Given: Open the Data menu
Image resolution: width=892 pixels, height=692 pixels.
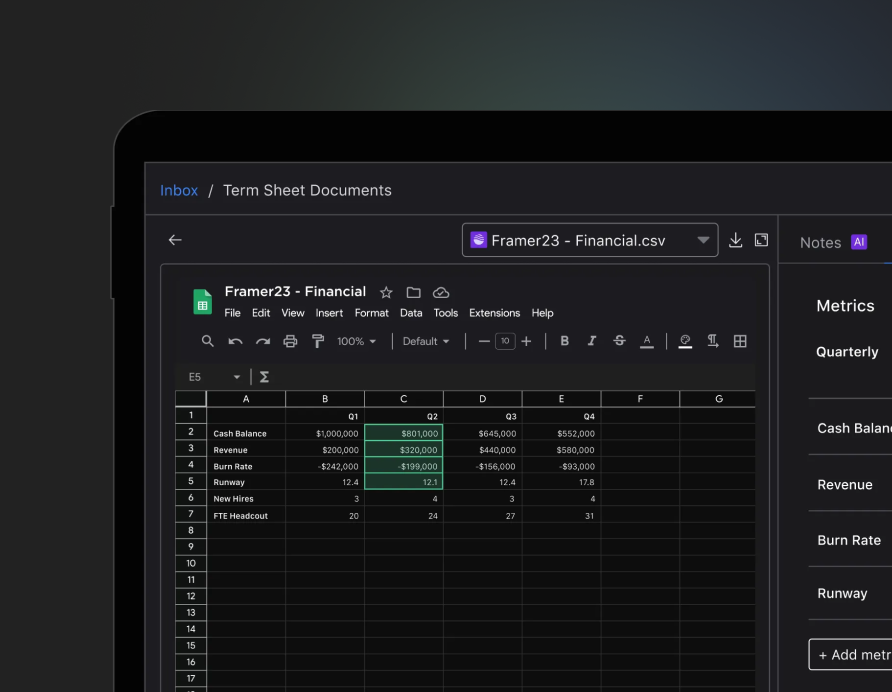Looking at the screenshot, I should [411, 313].
